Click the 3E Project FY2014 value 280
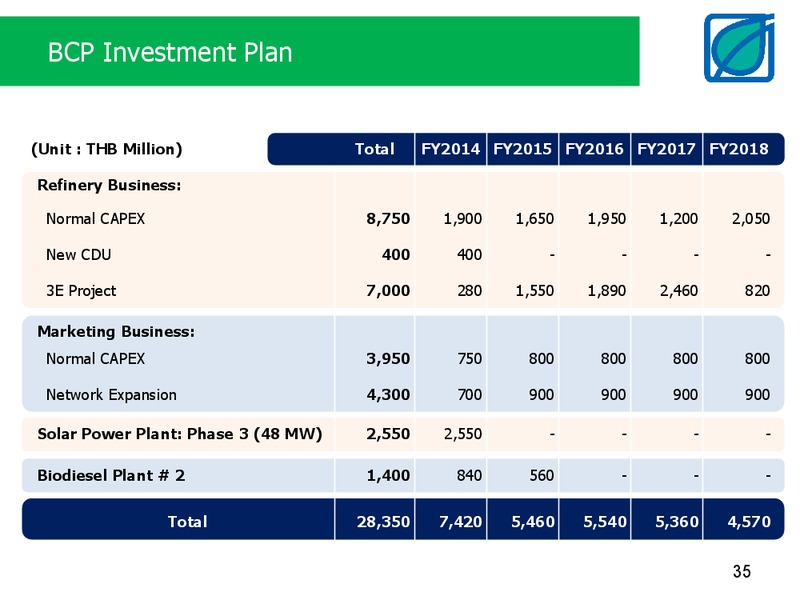The height and width of the screenshot is (600, 800). pos(469,291)
